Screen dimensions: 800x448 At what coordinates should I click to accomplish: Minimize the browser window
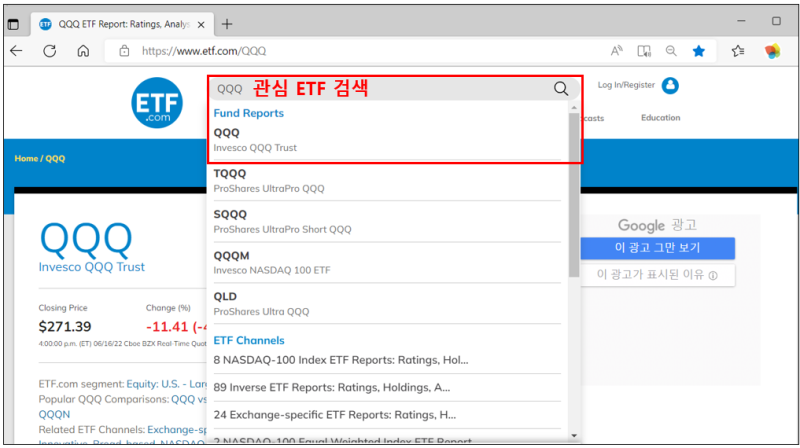click(x=741, y=21)
